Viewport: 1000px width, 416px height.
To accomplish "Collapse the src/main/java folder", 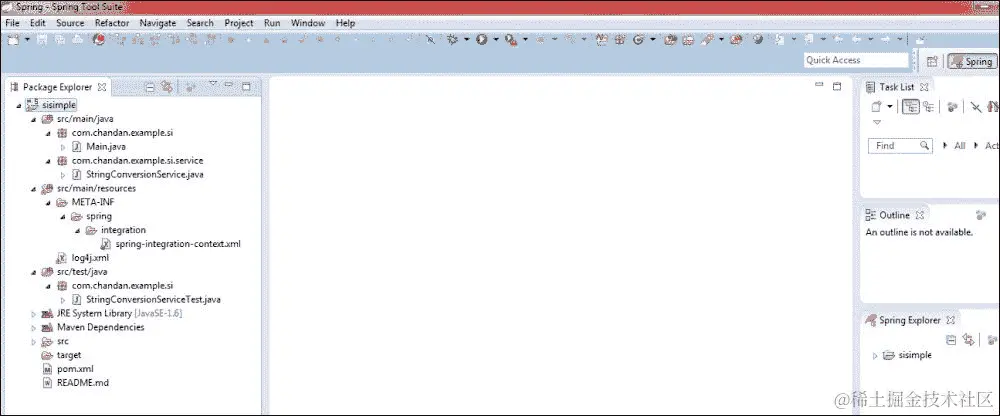I will pos(33,119).
